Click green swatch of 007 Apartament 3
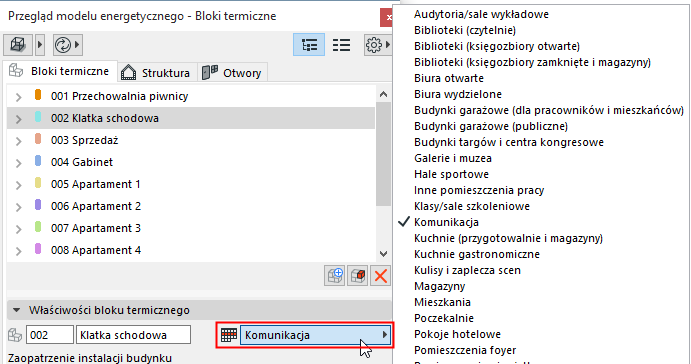 tap(38, 227)
